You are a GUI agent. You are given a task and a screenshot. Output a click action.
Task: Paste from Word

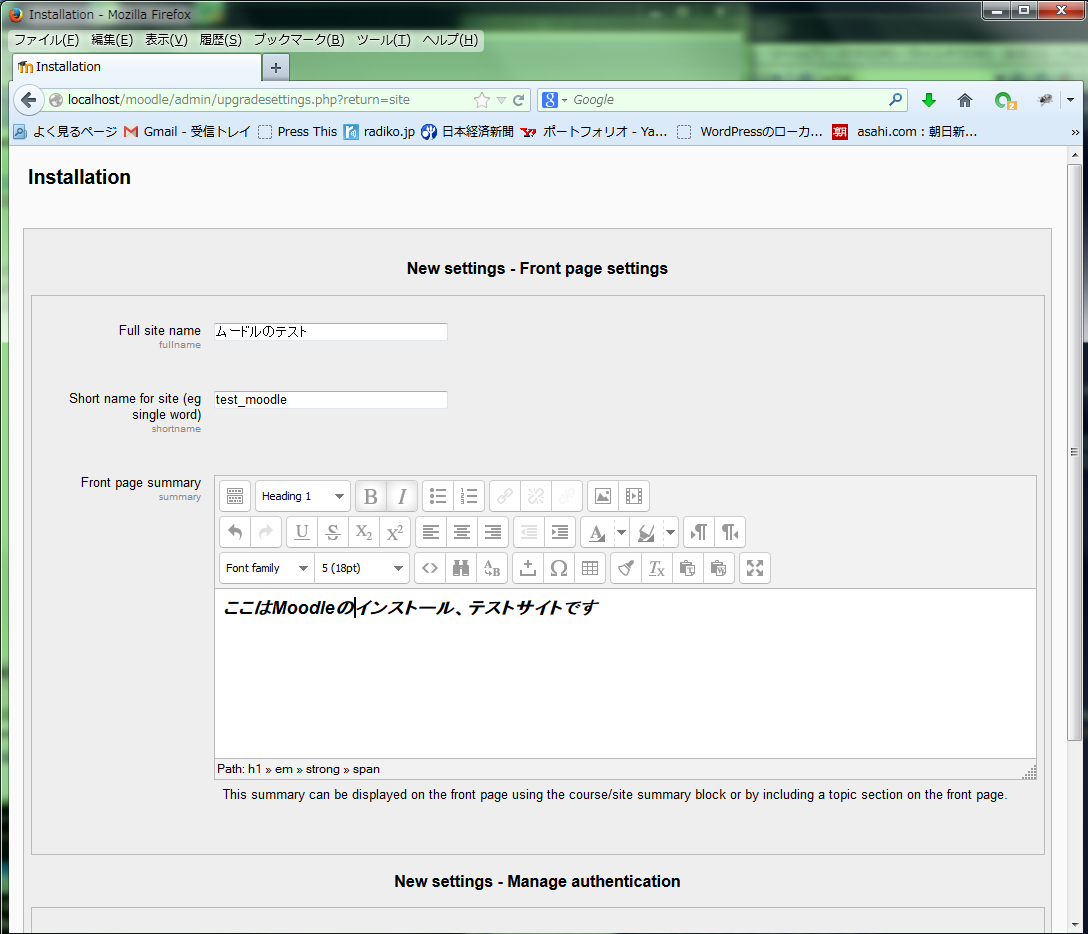point(719,568)
